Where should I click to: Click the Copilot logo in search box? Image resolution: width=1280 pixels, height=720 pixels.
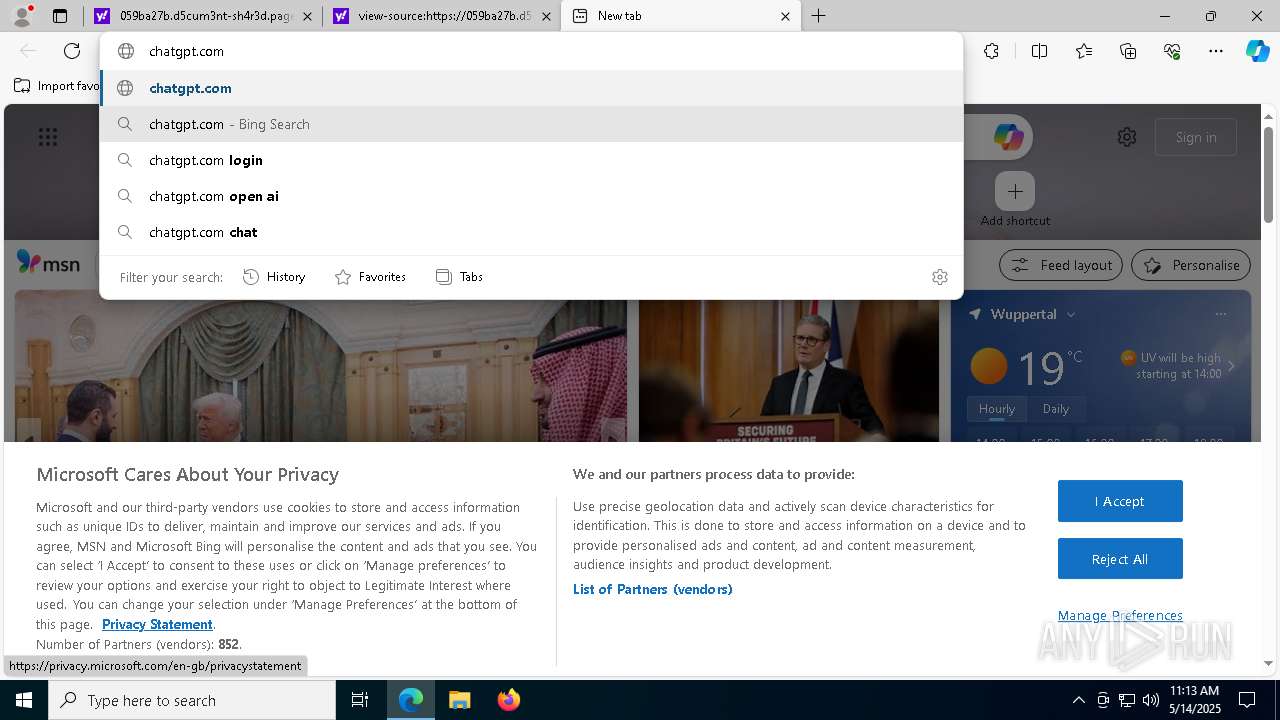[x=1008, y=137]
